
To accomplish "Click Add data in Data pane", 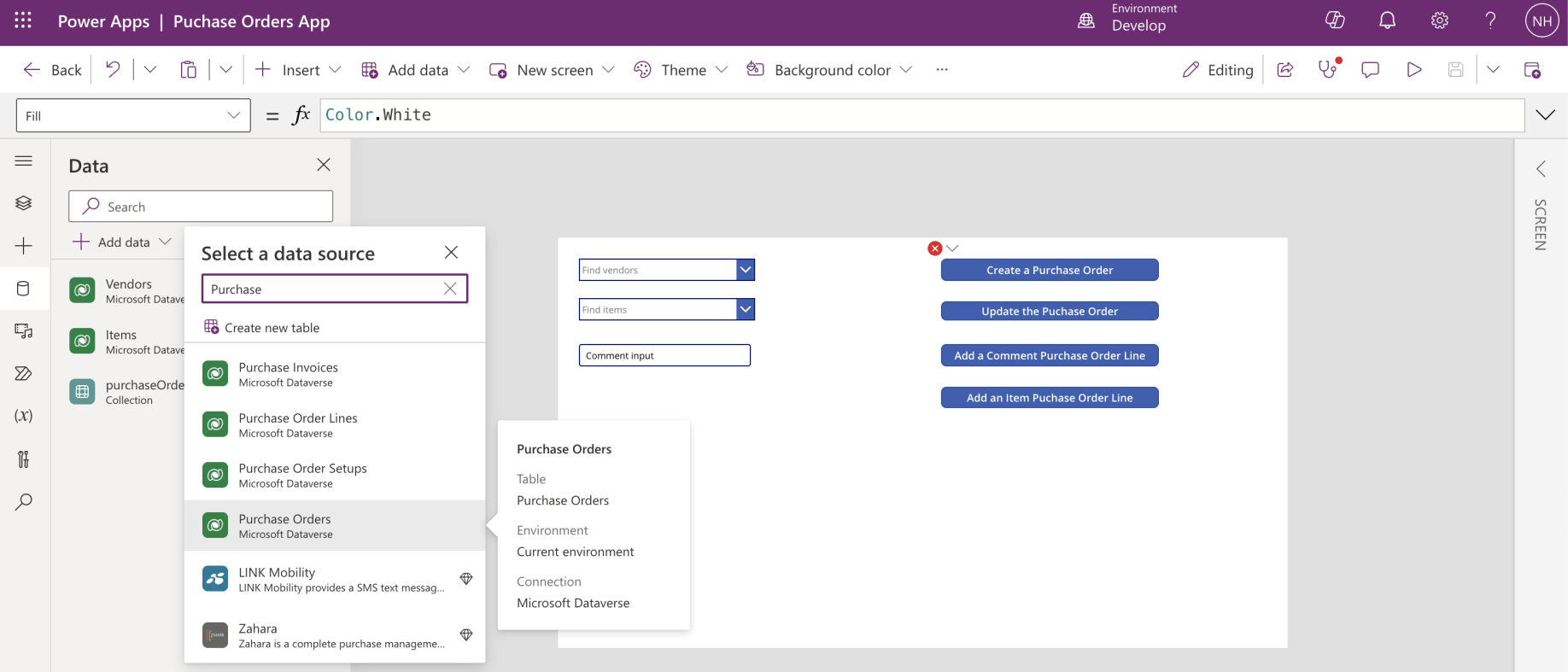I will (x=122, y=243).
